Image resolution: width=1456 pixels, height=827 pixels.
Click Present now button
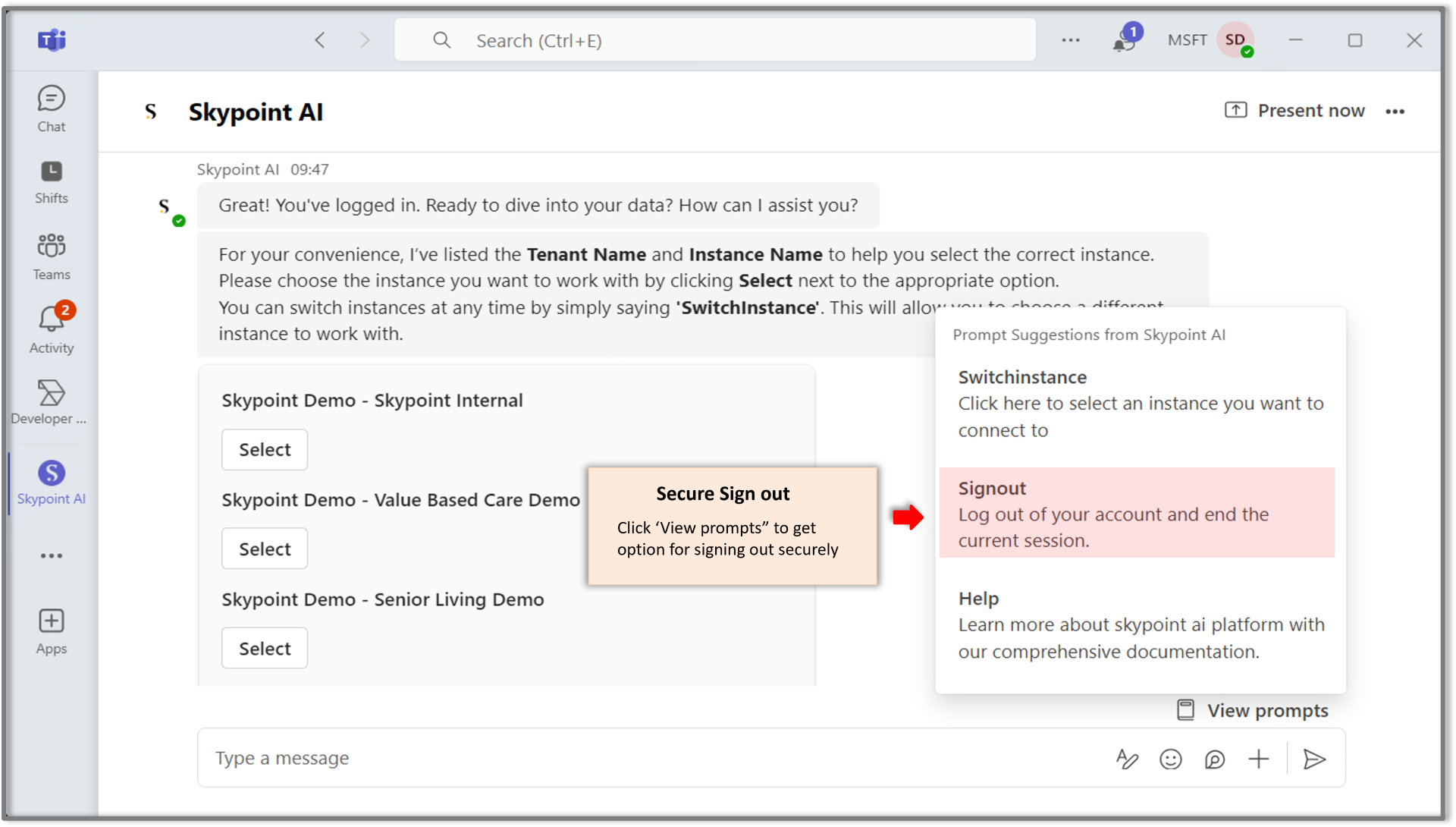pos(1295,111)
